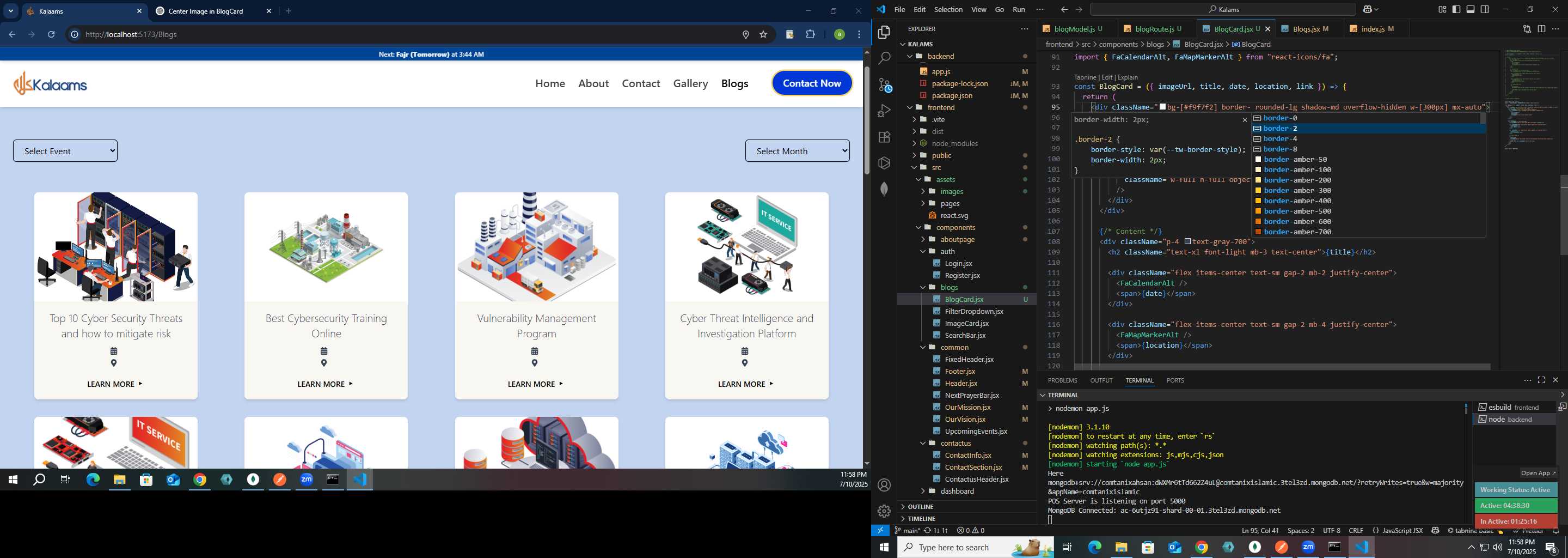Click Customize Layout icon in VS Code title bar
Screen dimensions: 1568x558
(x=1442, y=9)
